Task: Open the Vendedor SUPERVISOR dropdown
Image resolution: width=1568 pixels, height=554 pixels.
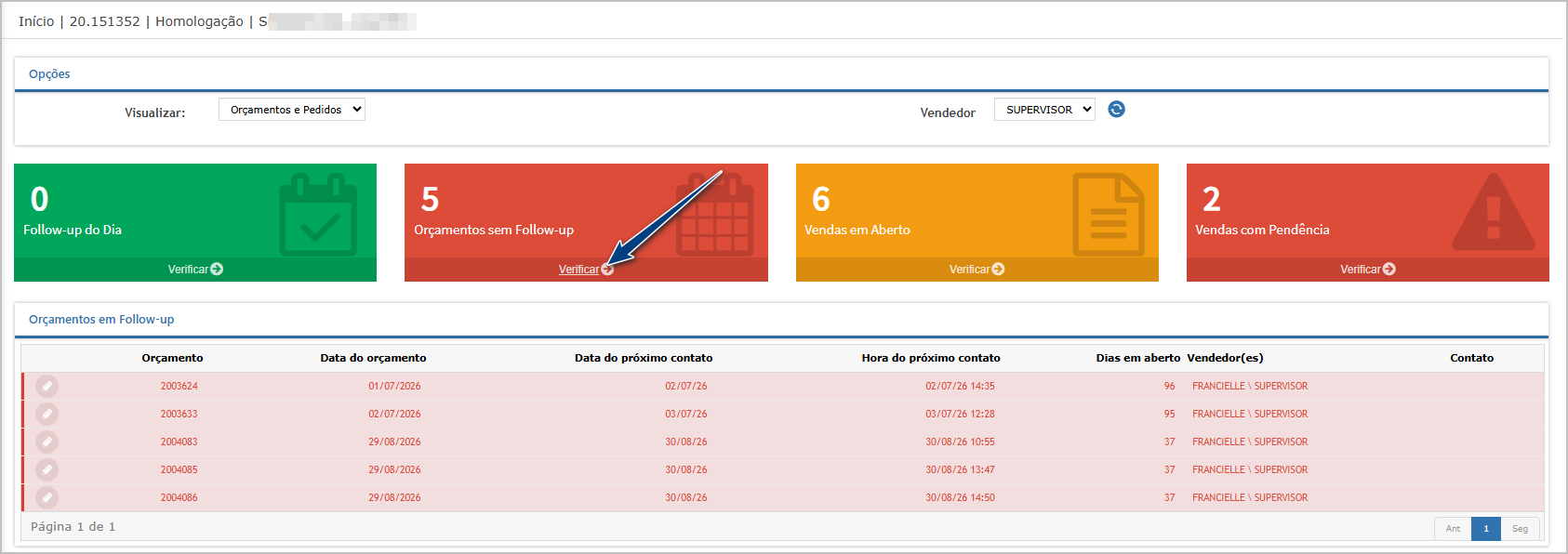Action: coord(1044,110)
